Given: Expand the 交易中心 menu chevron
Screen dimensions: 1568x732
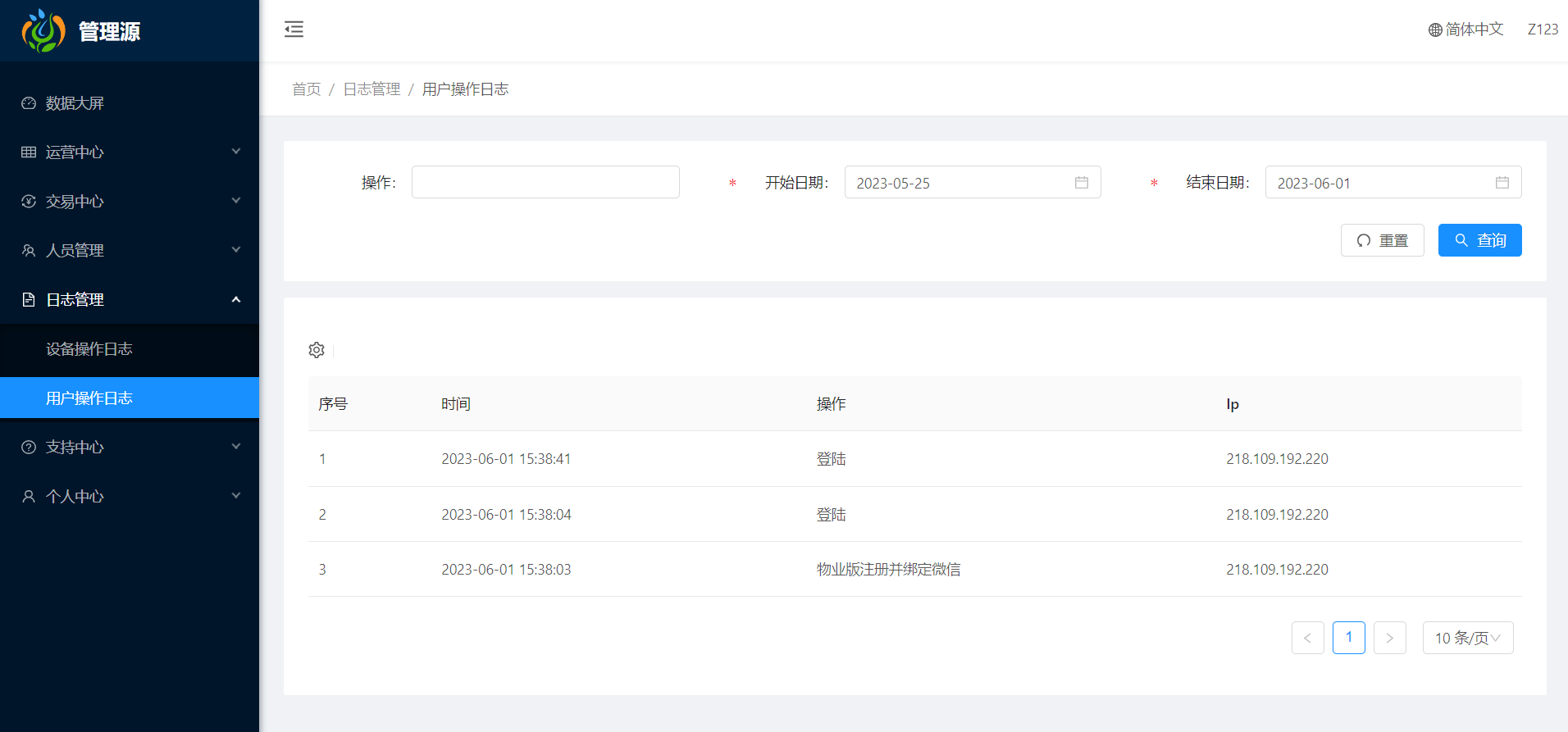Looking at the screenshot, I should (x=236, y=201).
